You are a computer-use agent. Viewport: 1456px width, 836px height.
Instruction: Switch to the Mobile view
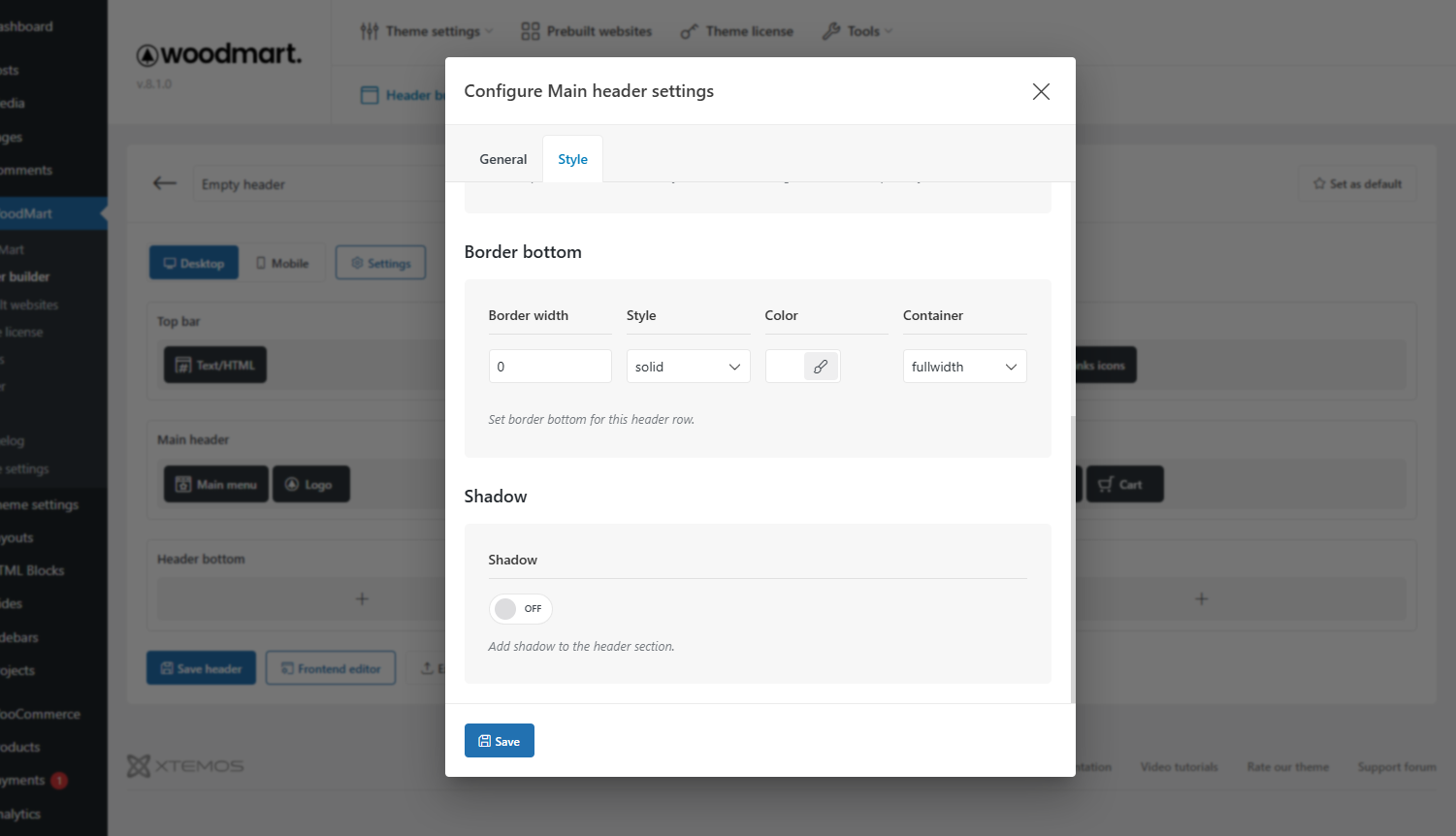pyautogui.click(x=282, y=263)
